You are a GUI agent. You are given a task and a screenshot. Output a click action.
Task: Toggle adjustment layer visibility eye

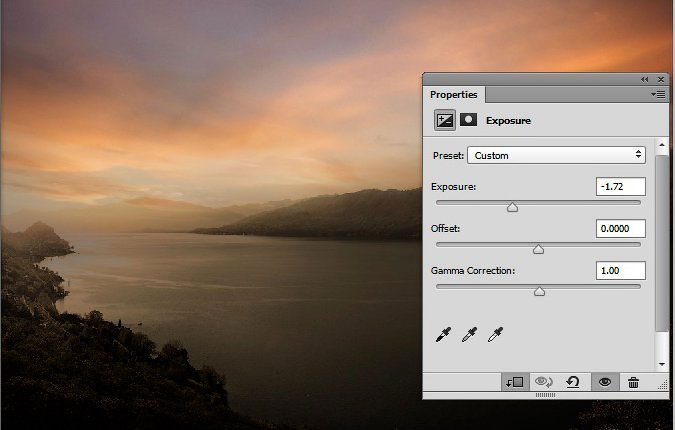tap(605, 382)
